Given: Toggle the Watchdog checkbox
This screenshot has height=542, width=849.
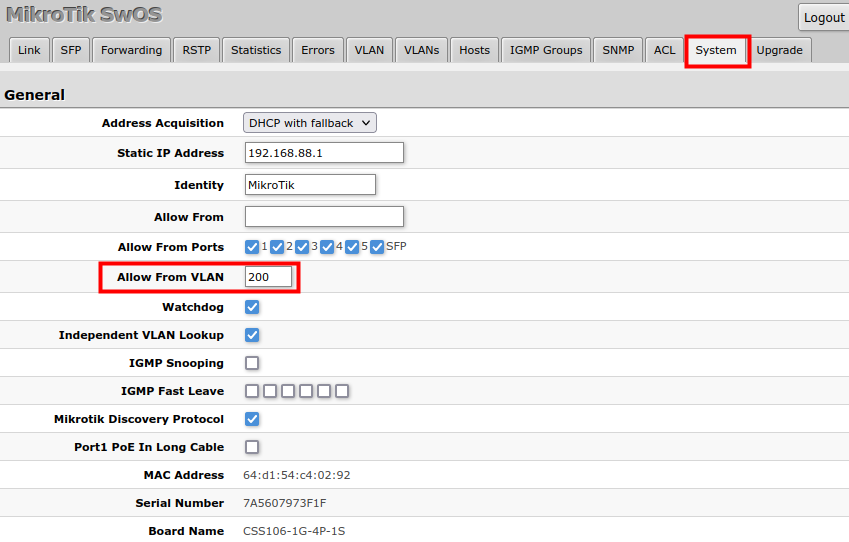Looking at the screenshot, I should (252, 307).
